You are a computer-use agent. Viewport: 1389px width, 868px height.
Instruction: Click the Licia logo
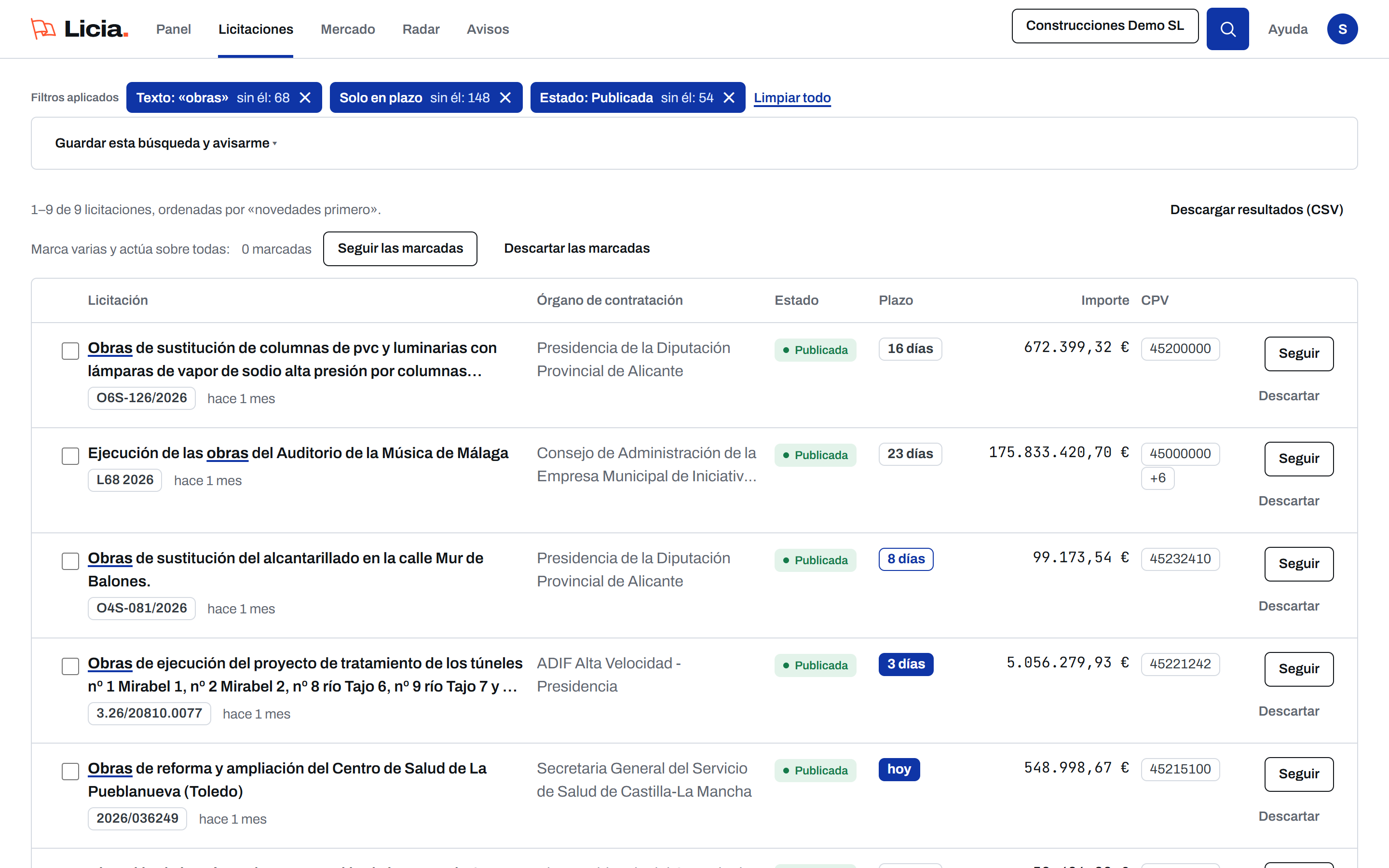79,29
